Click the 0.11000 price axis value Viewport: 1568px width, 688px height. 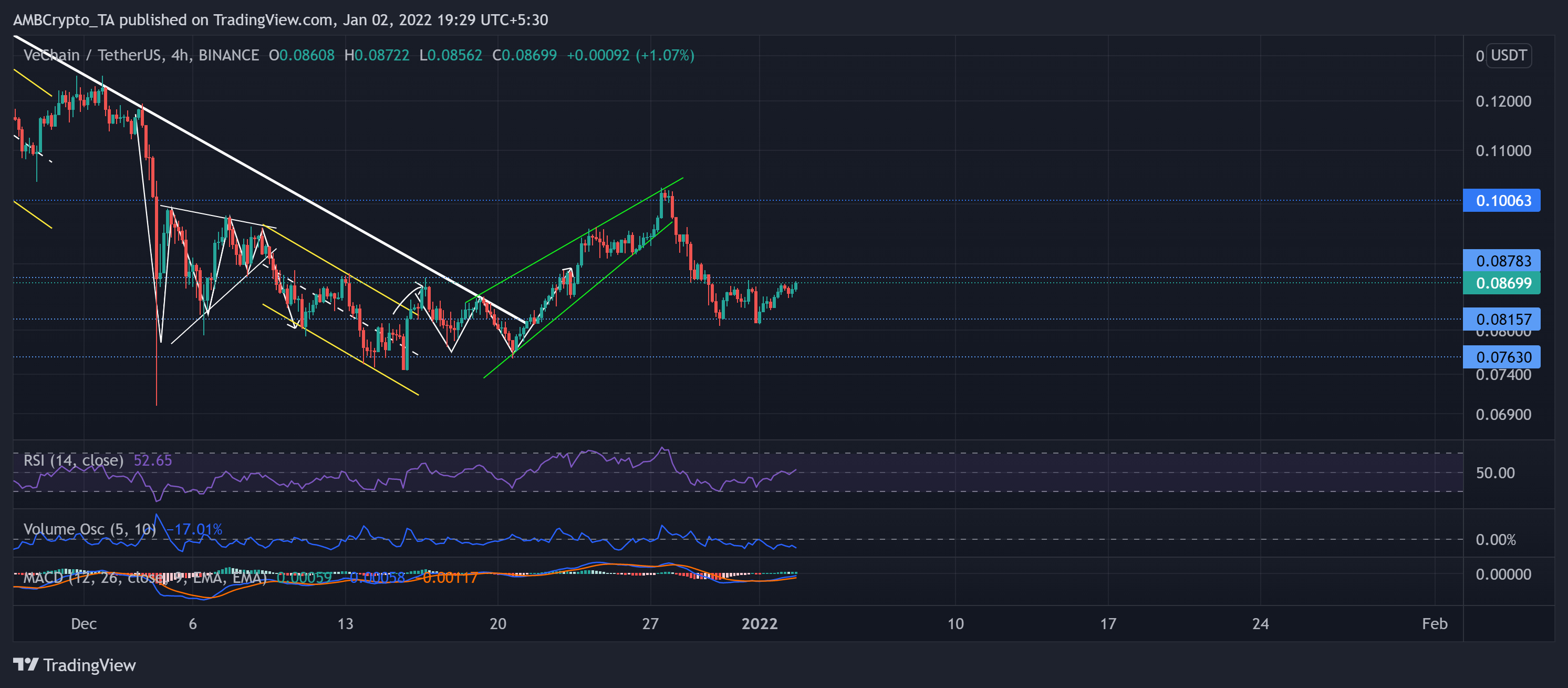pyautogui.click(x=1503, y=150)
